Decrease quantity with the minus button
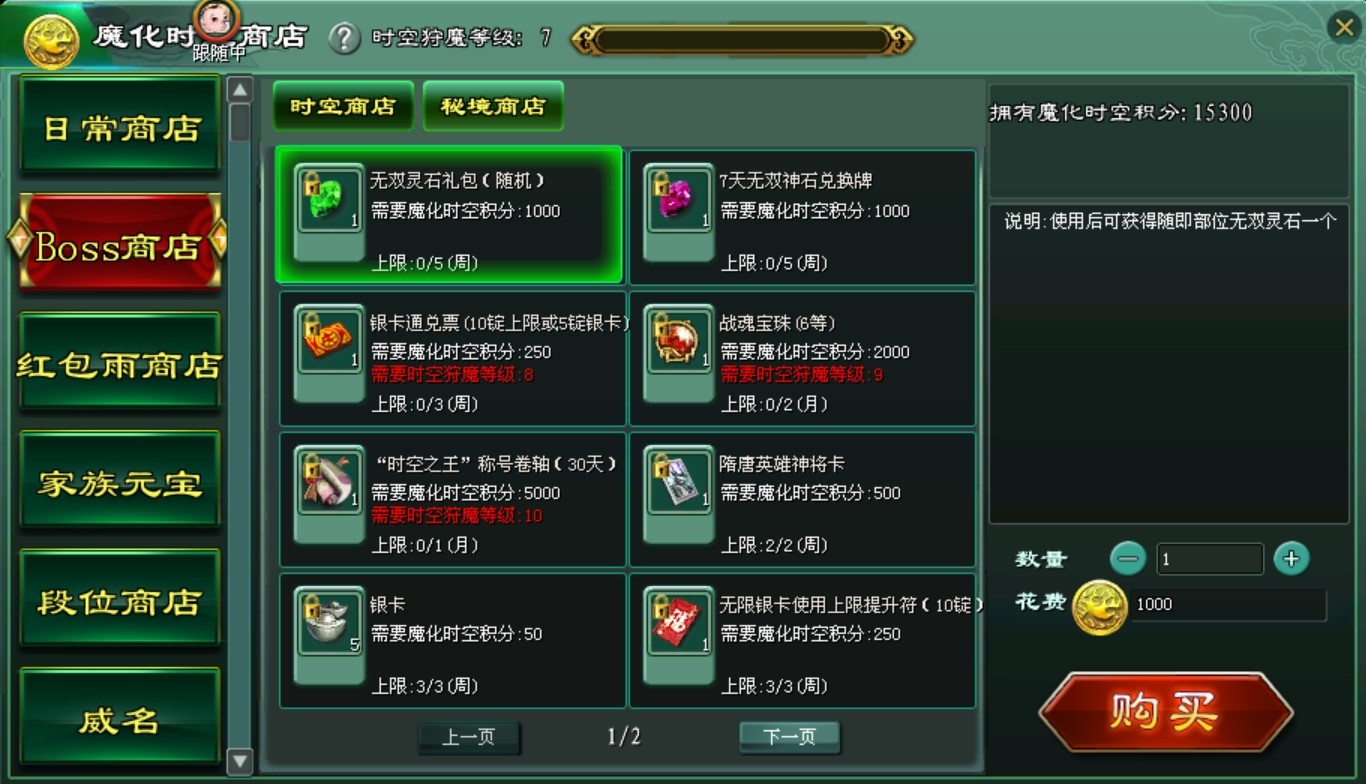The image size is (1366, 784). (x=1128, y=559)
